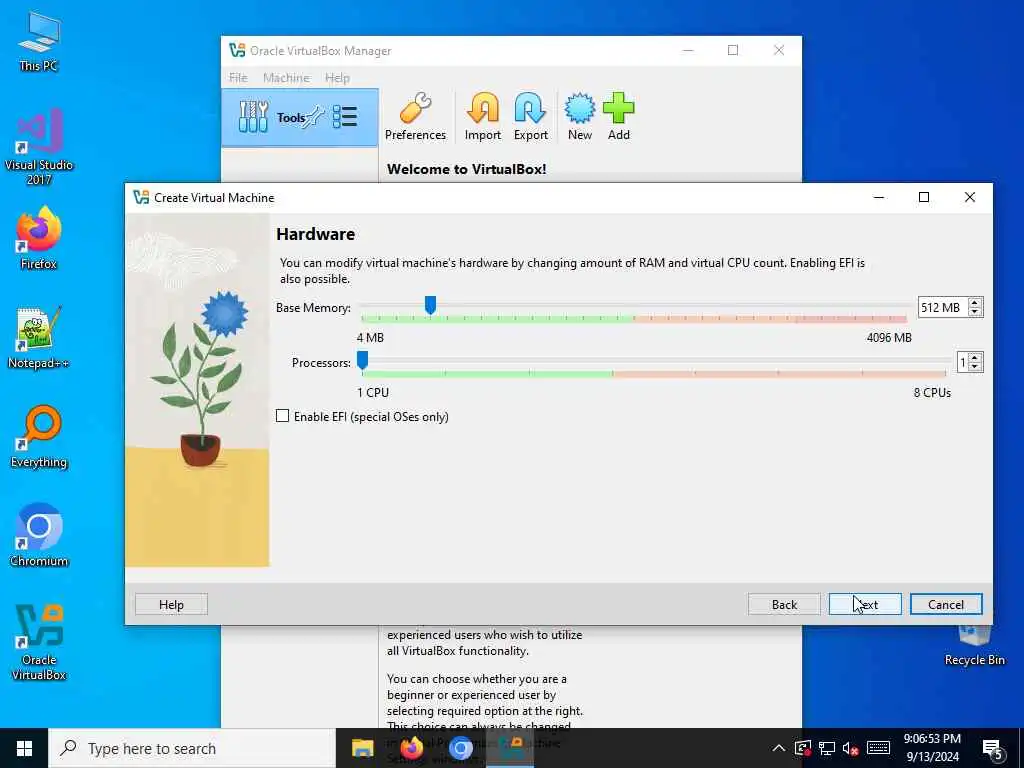Viewport: 1024px width, 768px height.
Task: Open Machine menu in VirtualBox Manager
Action: click(x=286, y=78)
